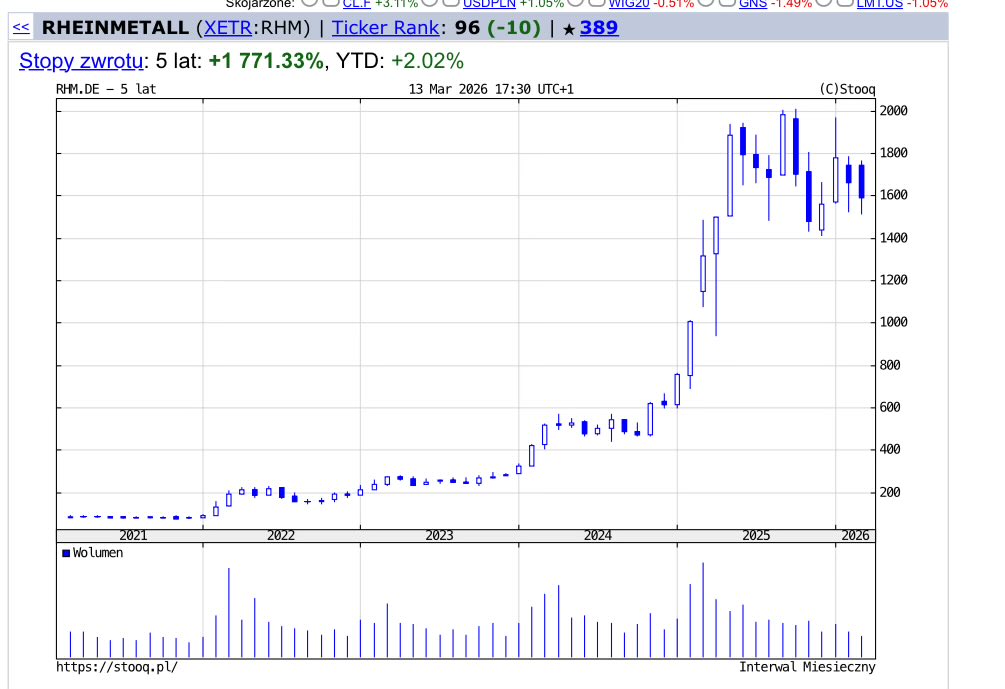Screen dimensions: 1005x689
Task: Open the XETR exchange link
Action: 228,28
